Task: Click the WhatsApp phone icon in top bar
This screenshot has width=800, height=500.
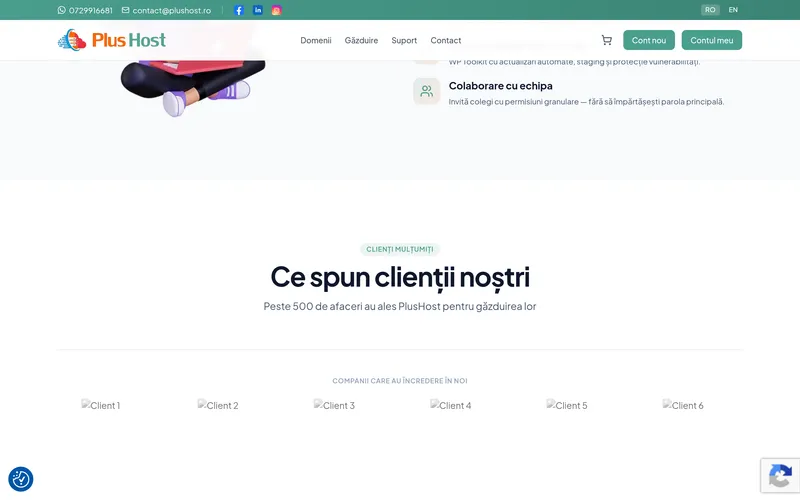Action: pos(62,10)
